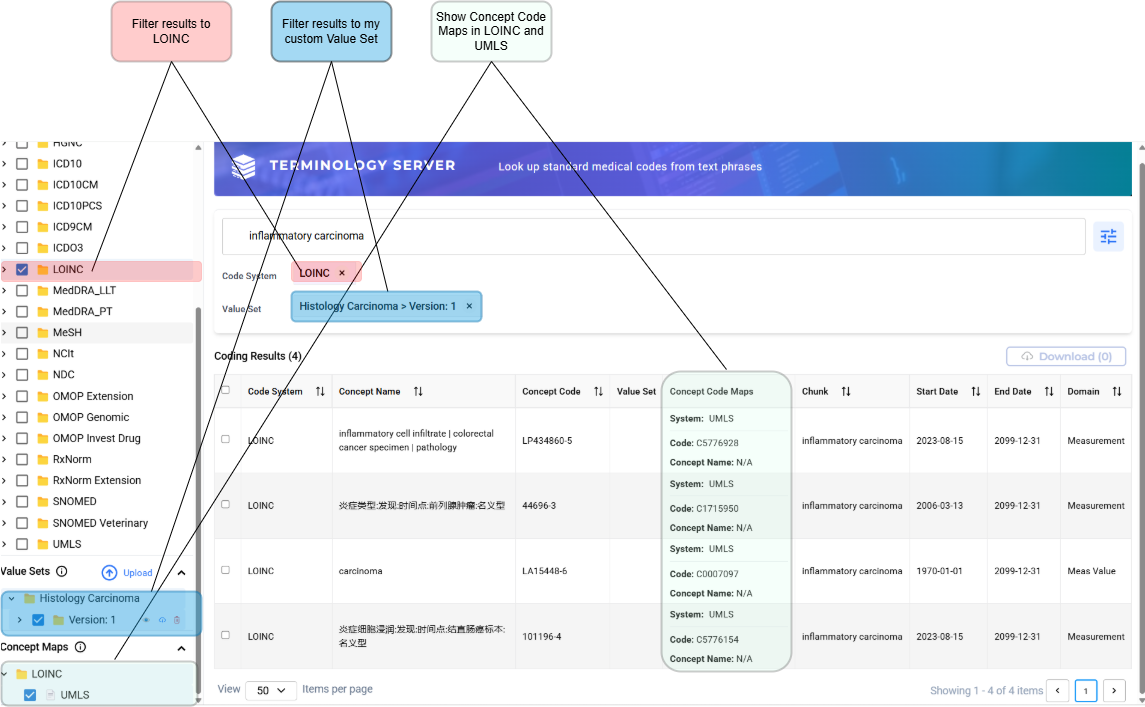This screenshot has width=1145, height=707.
Task: Click the Upload link
Action: (137, 573)
